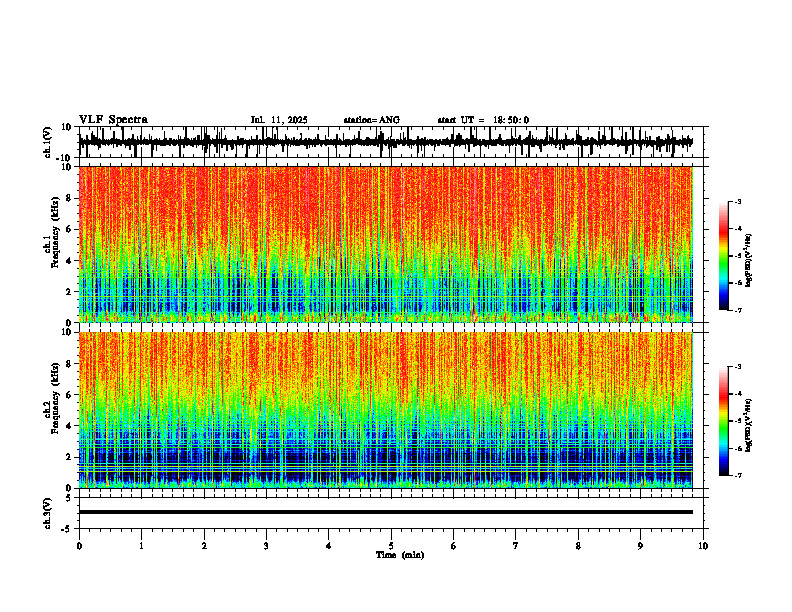This screenshot has height=612, width=792.
Task: Select the date text "Jul 11, 2025"
Action: (279, 120)
